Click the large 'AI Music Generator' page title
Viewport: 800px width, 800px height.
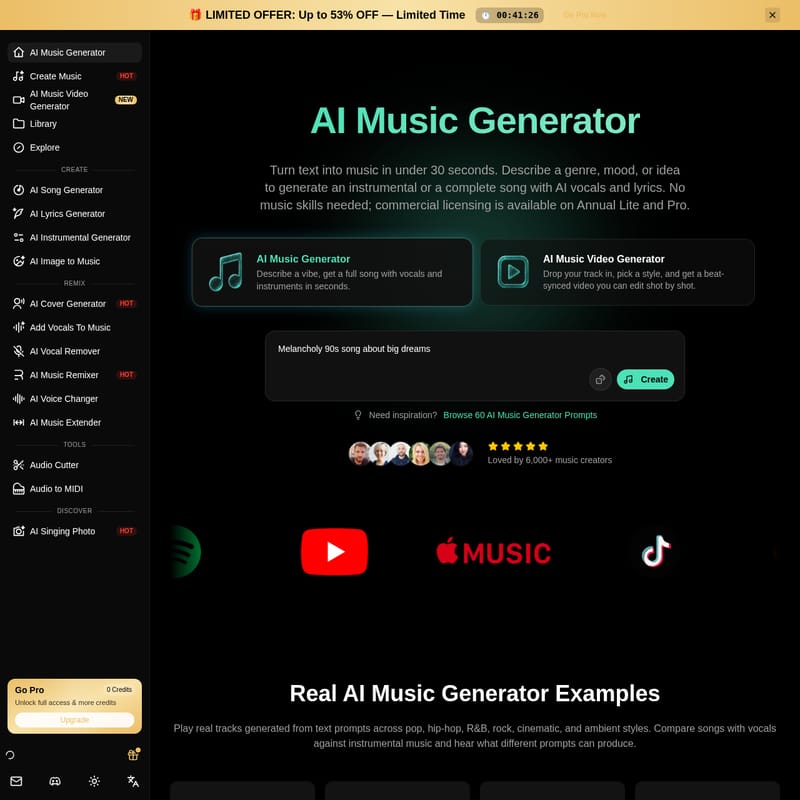click(474, 120)
